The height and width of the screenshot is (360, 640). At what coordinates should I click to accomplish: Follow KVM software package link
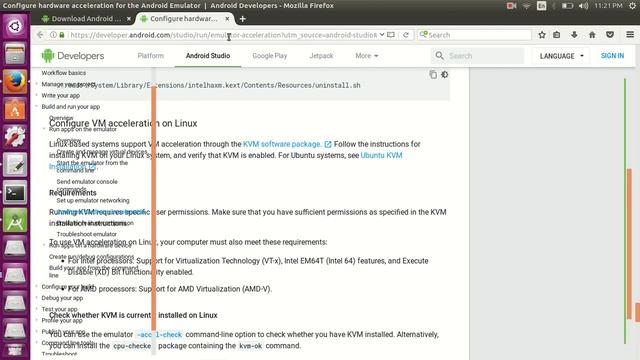tap(282, 144)
